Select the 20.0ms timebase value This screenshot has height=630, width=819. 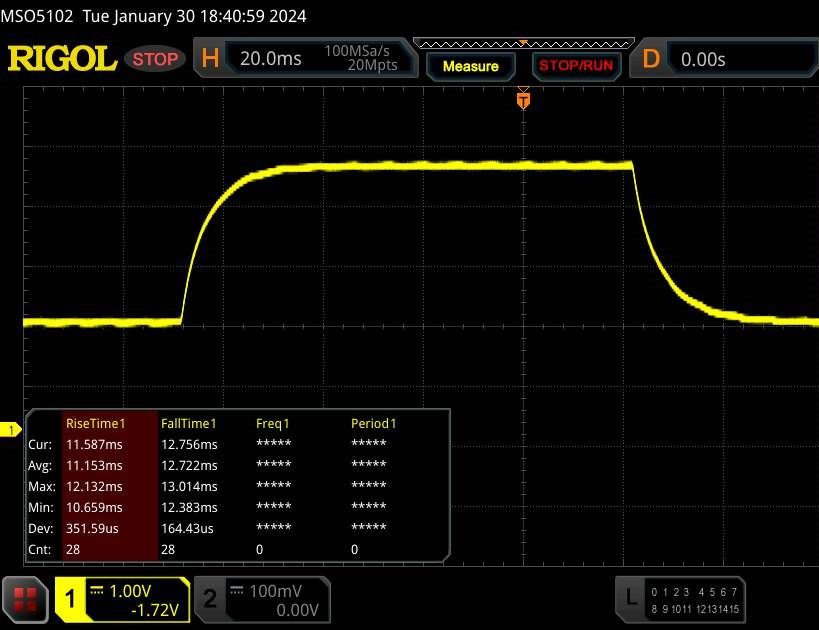271,59
